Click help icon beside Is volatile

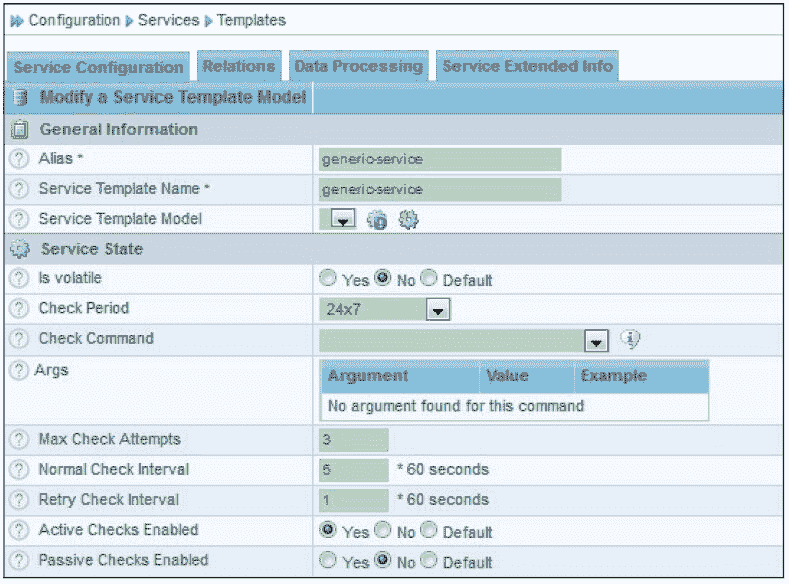pos(18,279)
